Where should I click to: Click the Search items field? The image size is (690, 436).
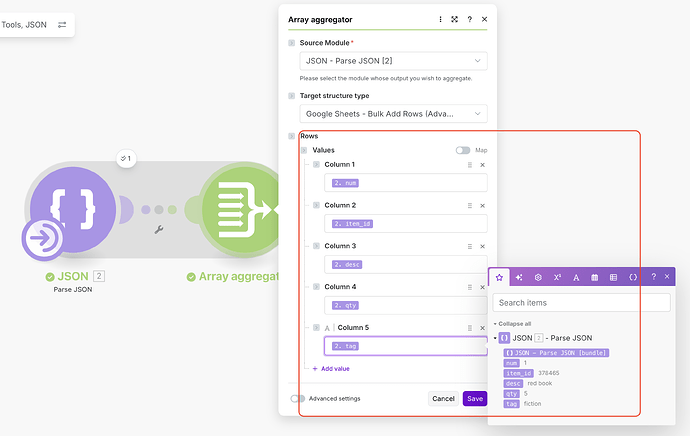[x=581, y=303]
